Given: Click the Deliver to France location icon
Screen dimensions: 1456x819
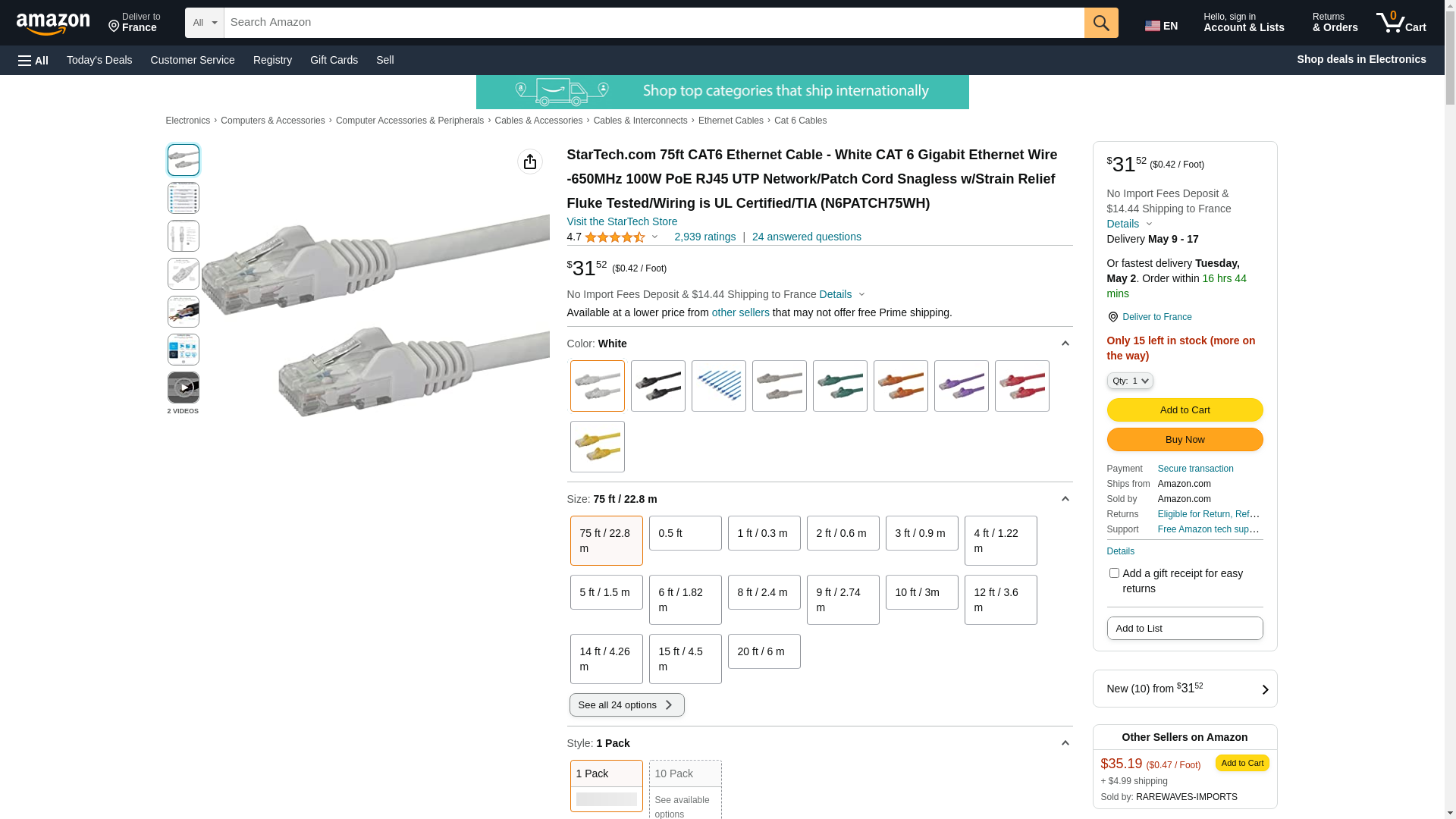Looking at the screenshot, I should click(1113, 317).
